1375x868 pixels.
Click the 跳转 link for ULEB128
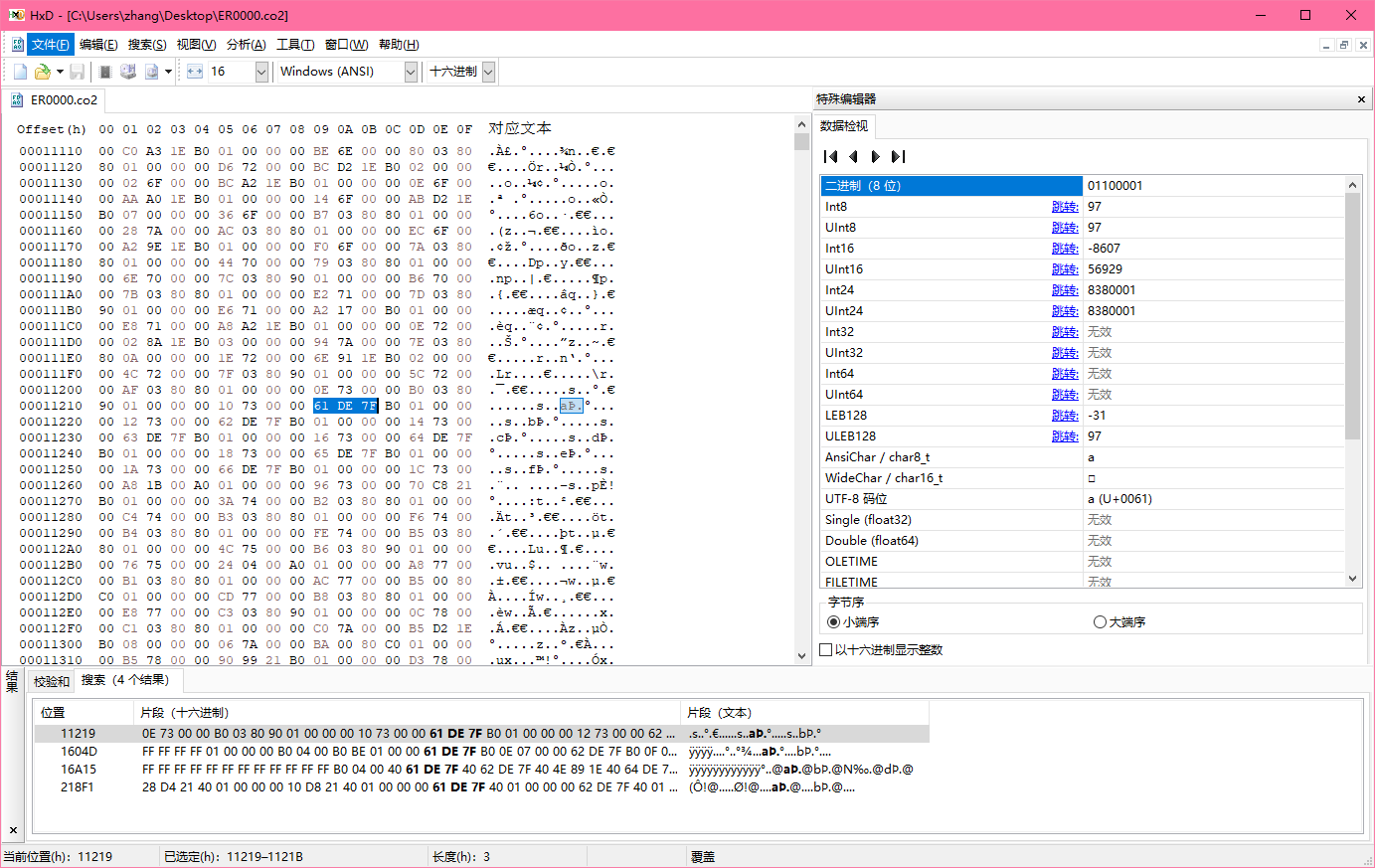click(1064, 436)
